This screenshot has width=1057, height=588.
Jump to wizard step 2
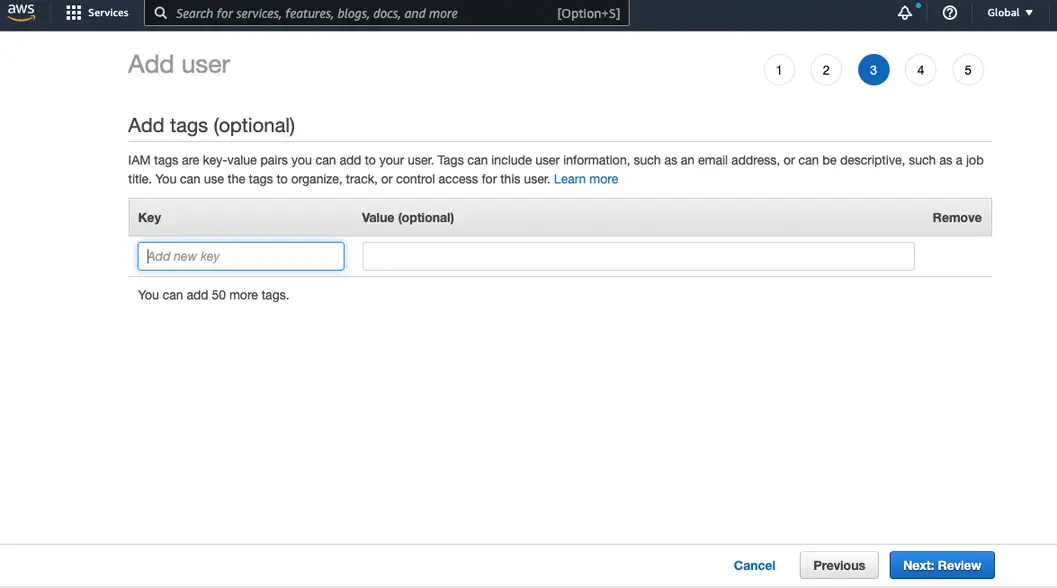(825, 70)
